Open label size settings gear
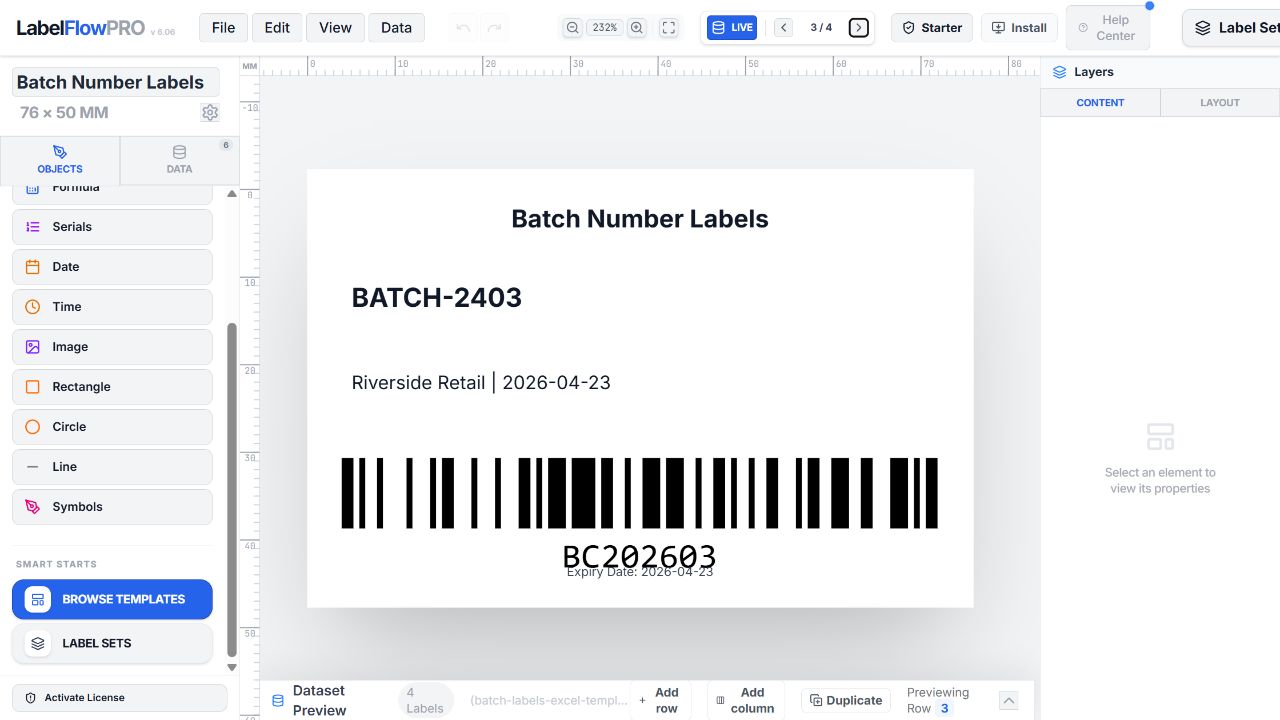This screenshot has width=1280, height=720. [210, 113]
